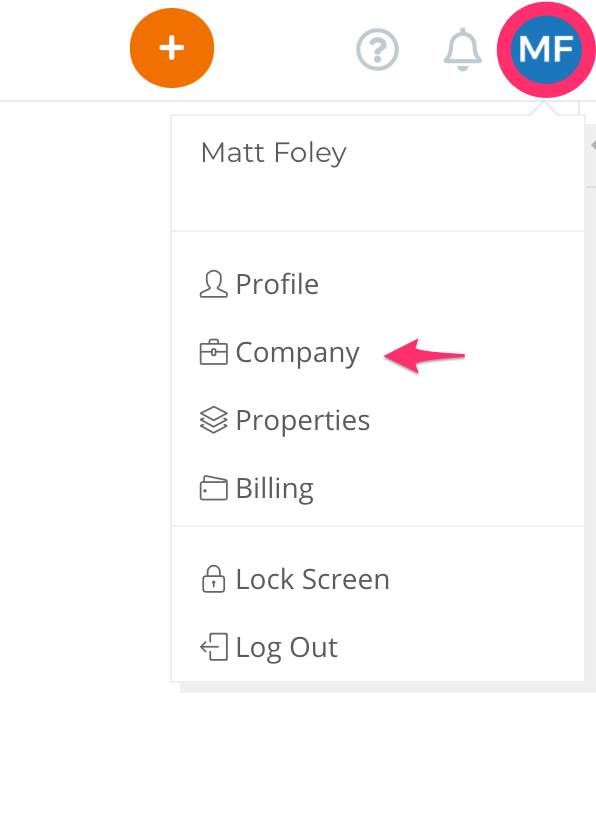Click the Company briefcase icon

[x=213, y=352]
